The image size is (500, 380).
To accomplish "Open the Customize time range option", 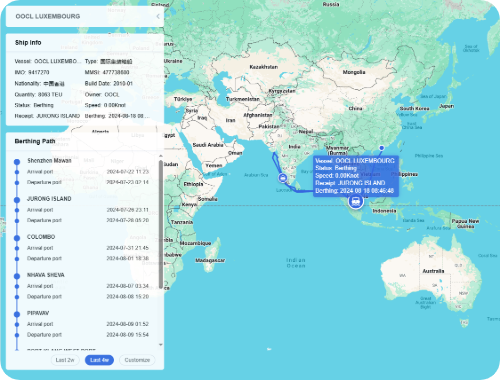I will pos(137,360).
